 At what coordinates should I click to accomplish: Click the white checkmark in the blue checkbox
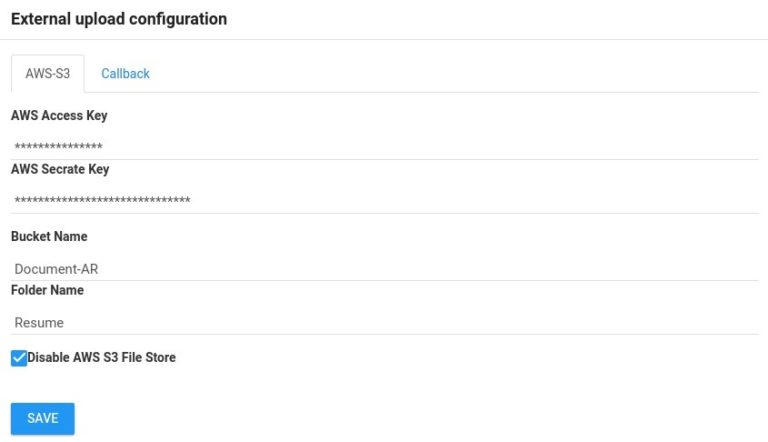click(x=19, y=358)
